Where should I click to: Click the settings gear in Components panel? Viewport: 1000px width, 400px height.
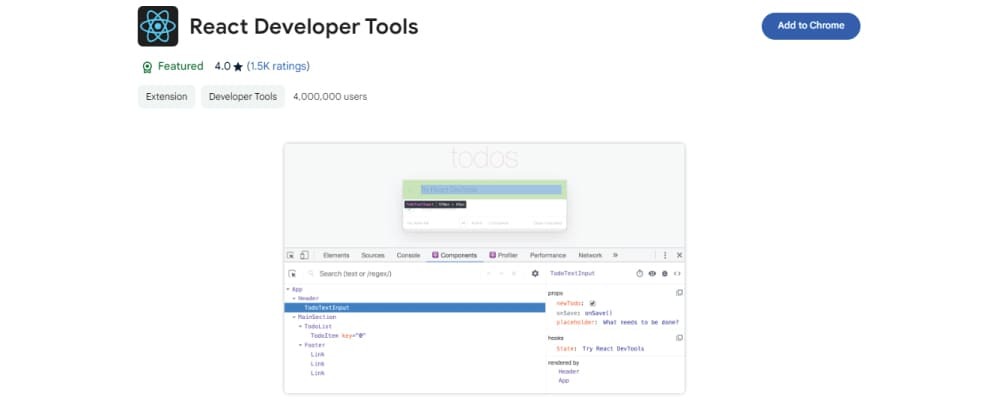pos(535,273)
